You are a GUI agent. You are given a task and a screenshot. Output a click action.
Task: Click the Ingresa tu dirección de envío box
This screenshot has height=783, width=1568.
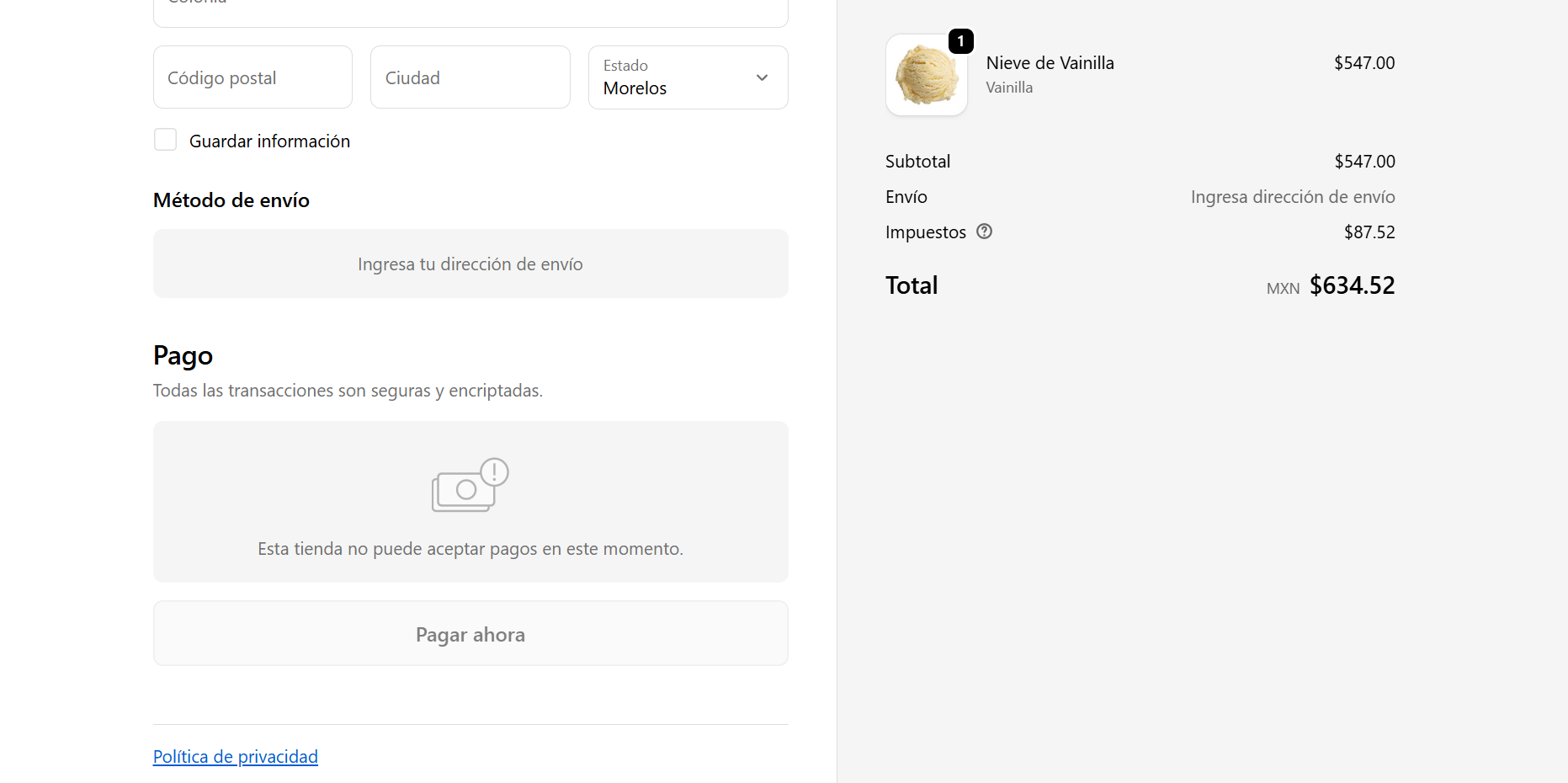(x=470, y=264)
